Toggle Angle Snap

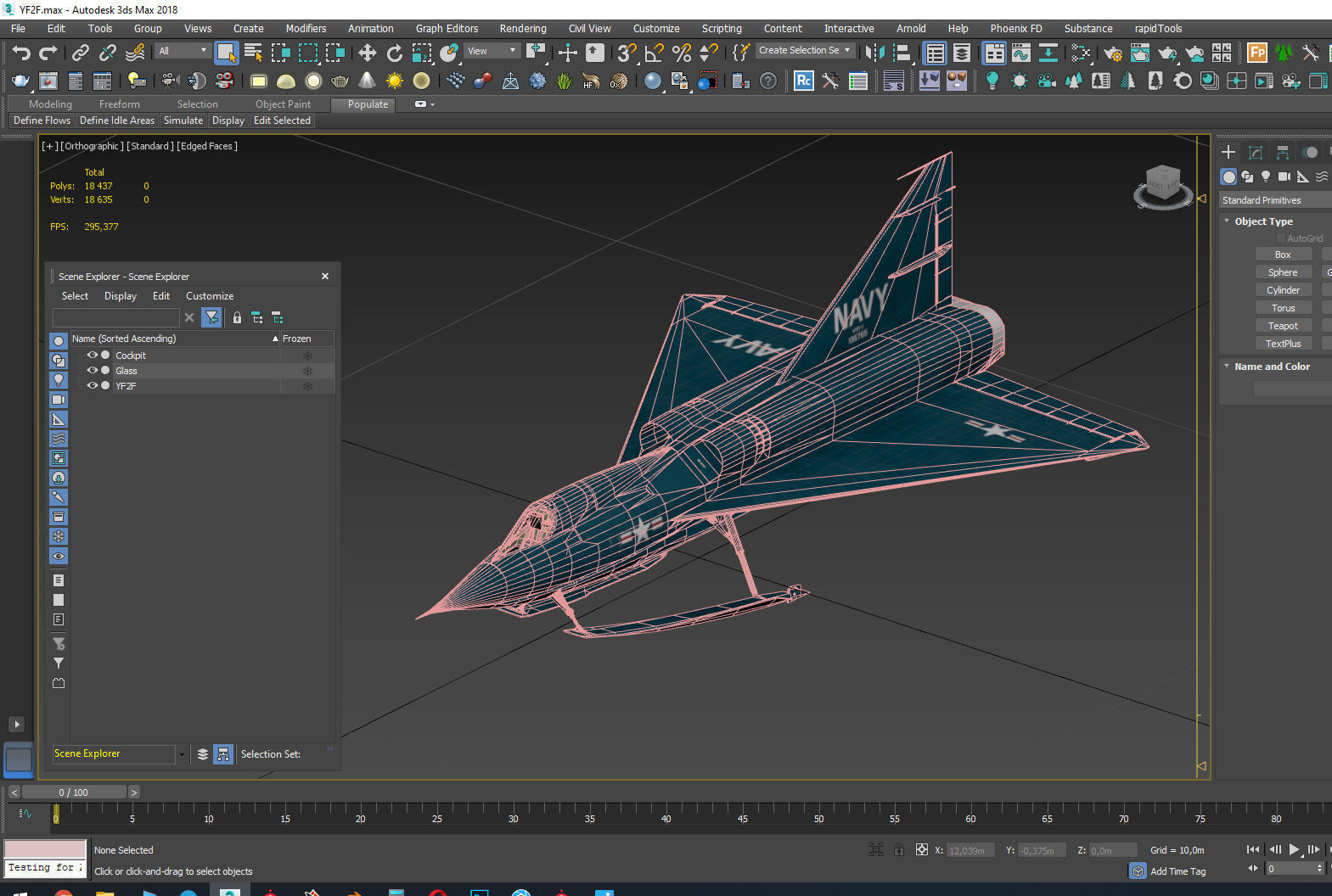(654, 53)
